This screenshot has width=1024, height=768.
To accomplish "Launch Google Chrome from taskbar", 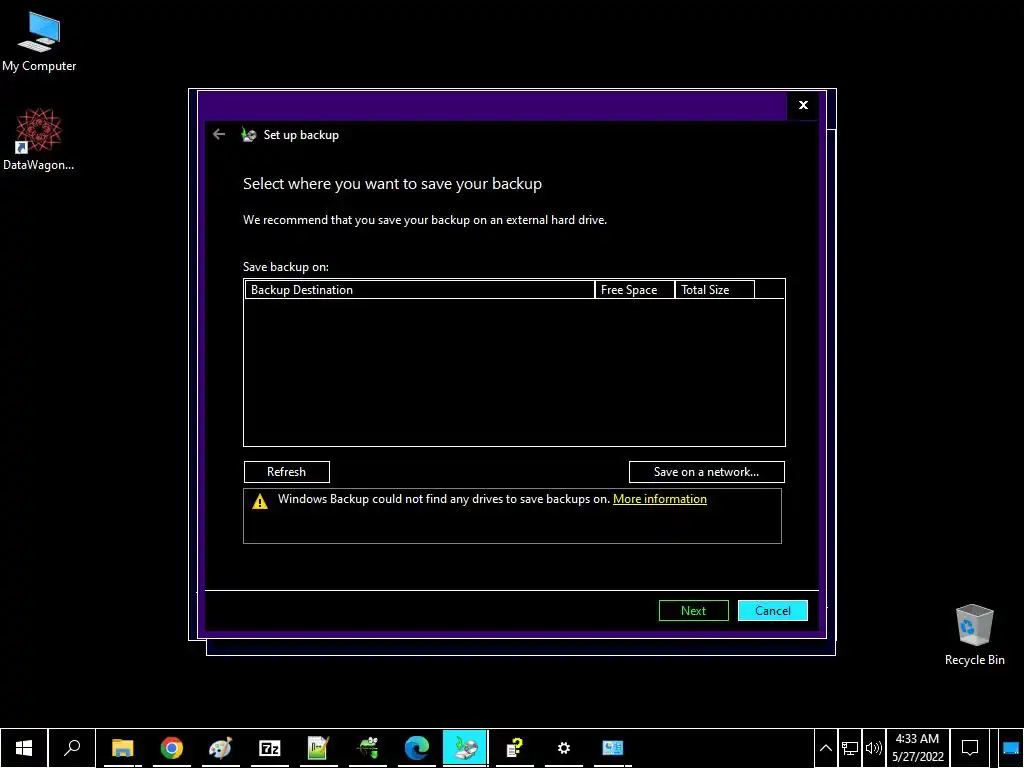I will pos(172,748).
